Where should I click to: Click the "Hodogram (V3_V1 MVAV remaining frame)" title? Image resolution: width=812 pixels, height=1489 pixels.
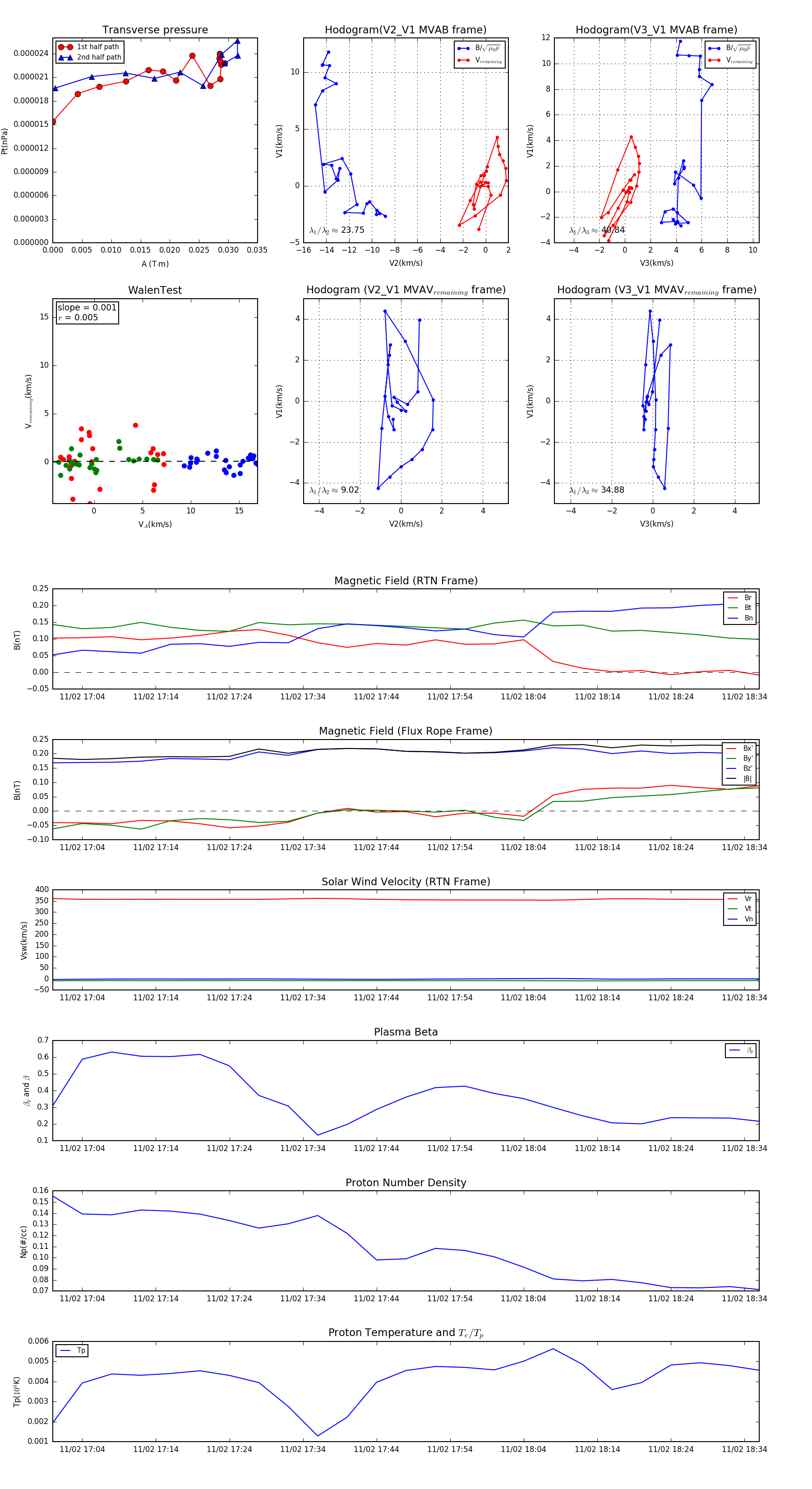[656, 290]
